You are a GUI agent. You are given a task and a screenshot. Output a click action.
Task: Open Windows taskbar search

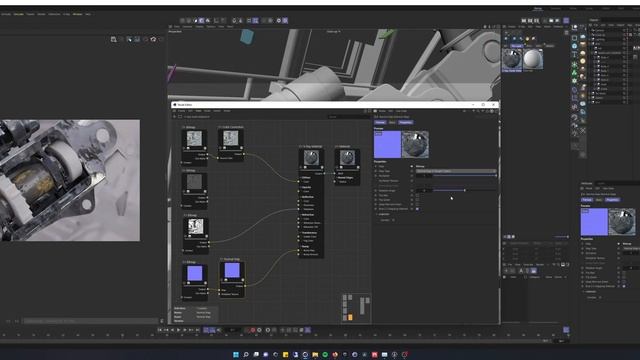pyautogui.click(x=246, y=355)
